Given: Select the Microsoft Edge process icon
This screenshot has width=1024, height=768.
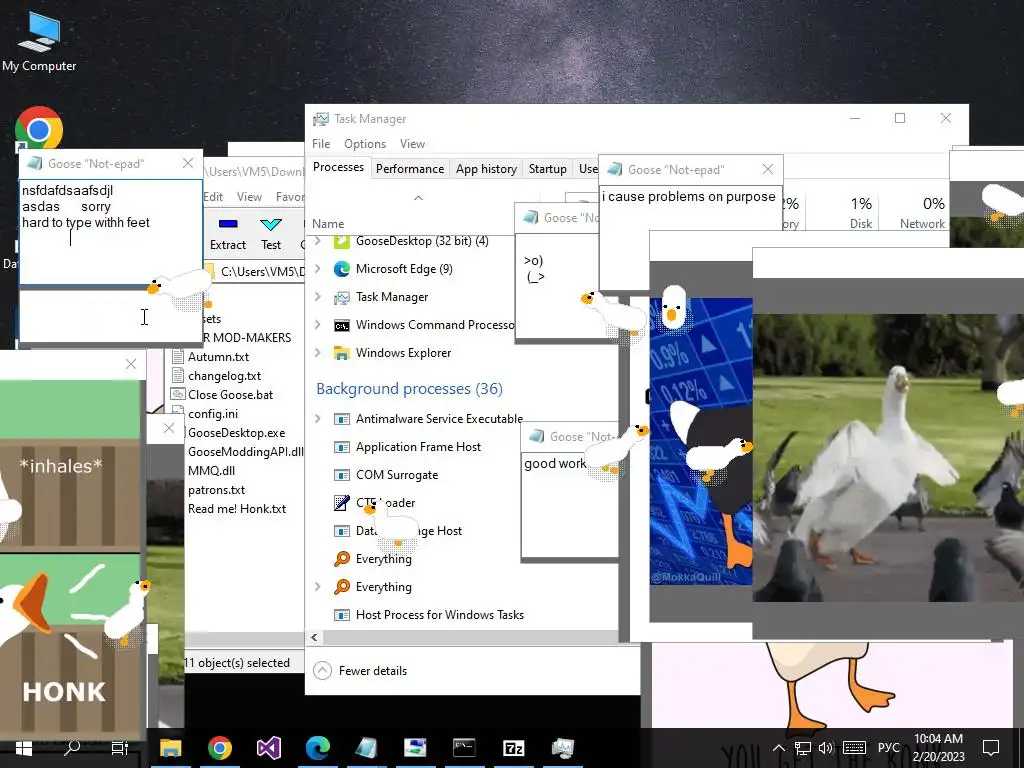Looking at the screenshot, I should [x=342, y=268].
